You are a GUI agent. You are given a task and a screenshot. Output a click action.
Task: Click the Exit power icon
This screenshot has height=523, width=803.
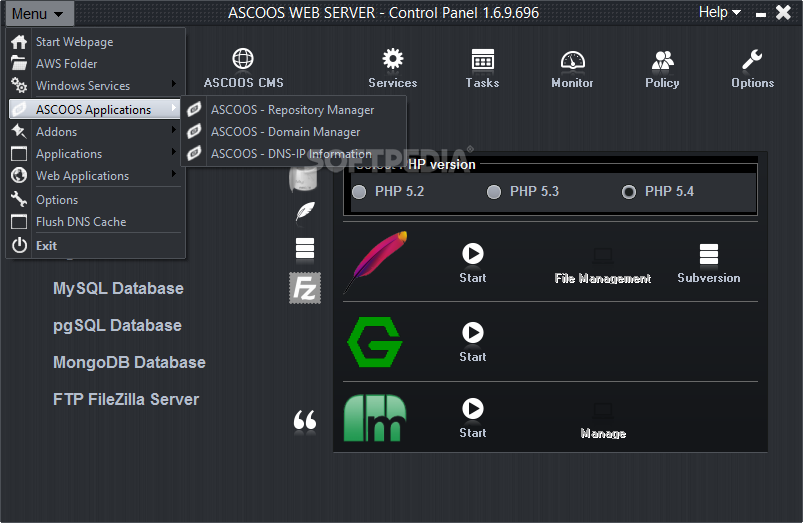tap(19, 245)
